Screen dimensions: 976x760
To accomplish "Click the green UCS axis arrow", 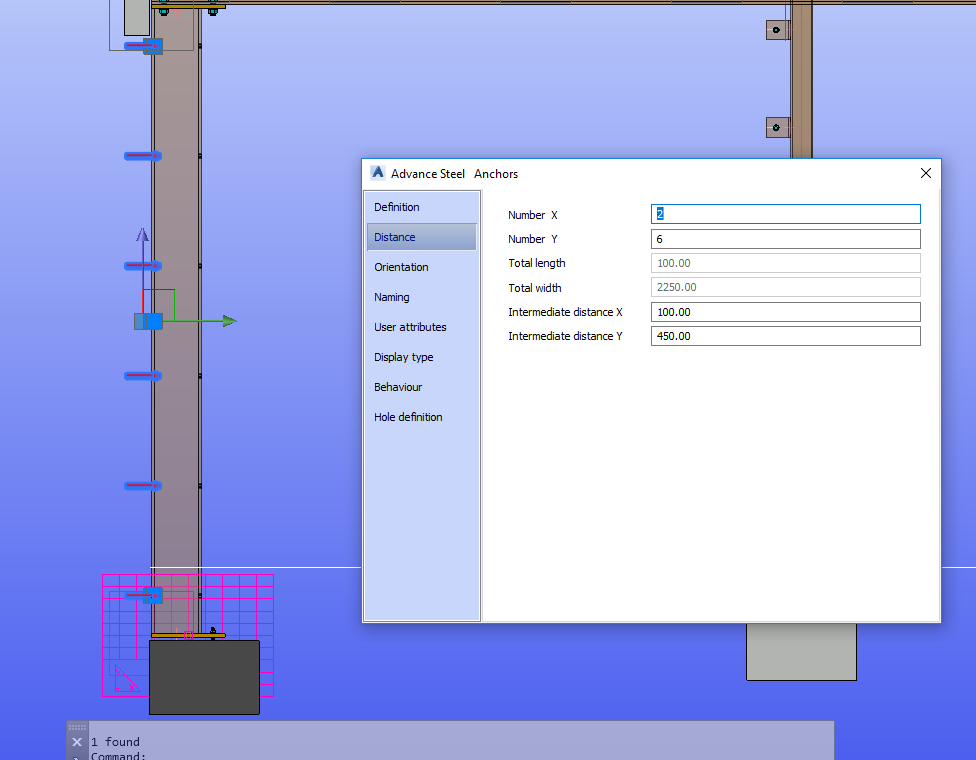I will [229, 321].
